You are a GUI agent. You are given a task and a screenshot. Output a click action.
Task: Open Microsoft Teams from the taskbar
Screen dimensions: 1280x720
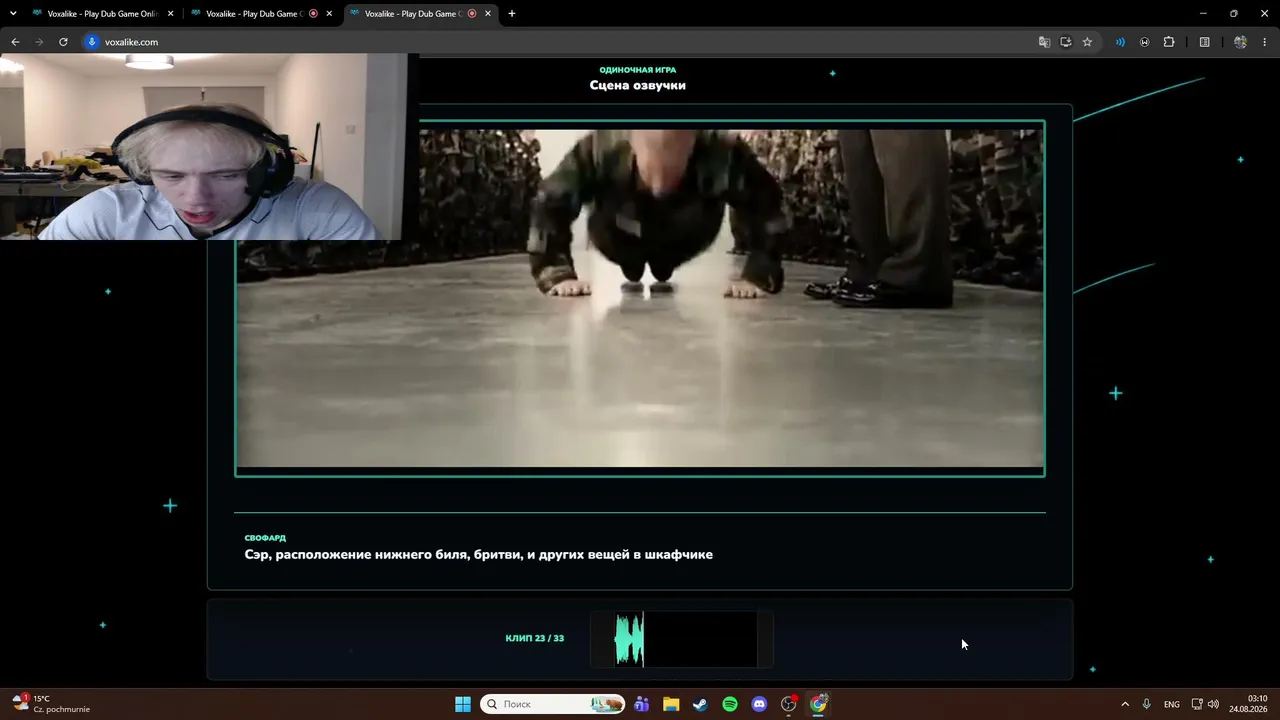coord(641,704)
